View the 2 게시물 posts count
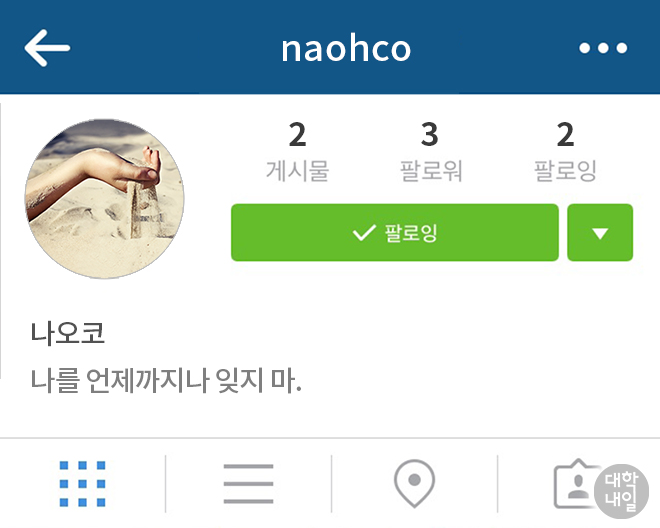Viewport: 660px width, 528px height. [x=297, y=152]
